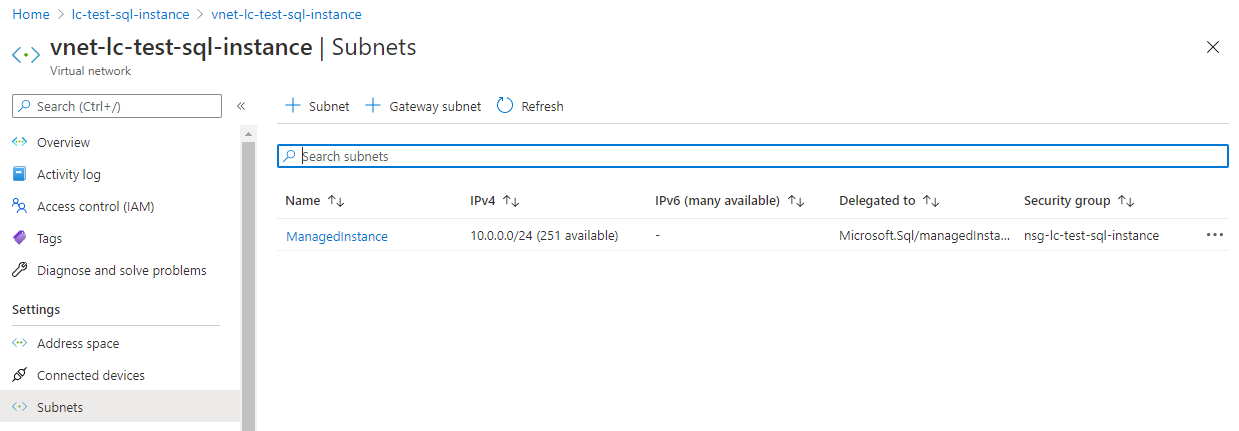
Task: Open Address space in the Settings menu
Action: (78, 343)
